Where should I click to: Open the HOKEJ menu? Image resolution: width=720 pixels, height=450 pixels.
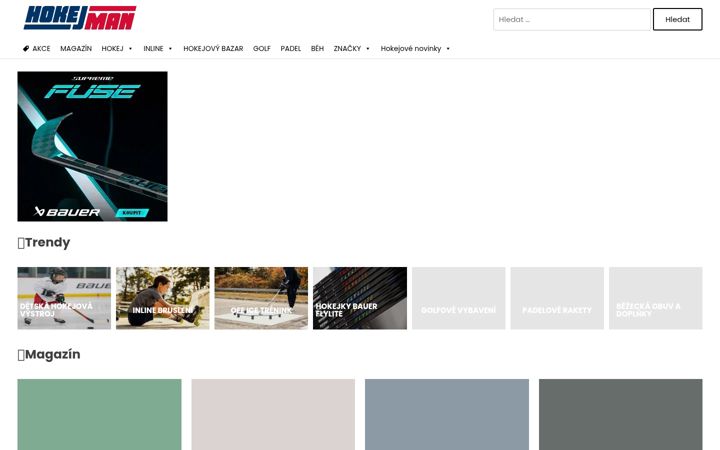pyautogui.click(x=112, y=49)
